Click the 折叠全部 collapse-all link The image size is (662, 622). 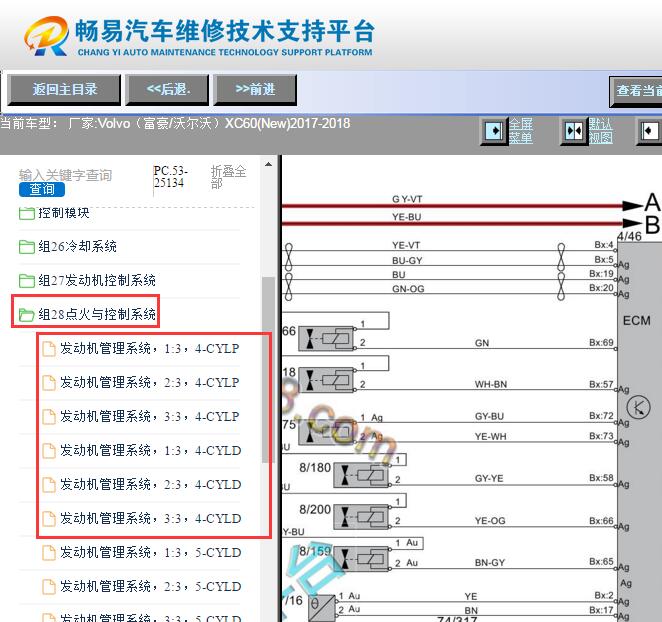(228, 177)
